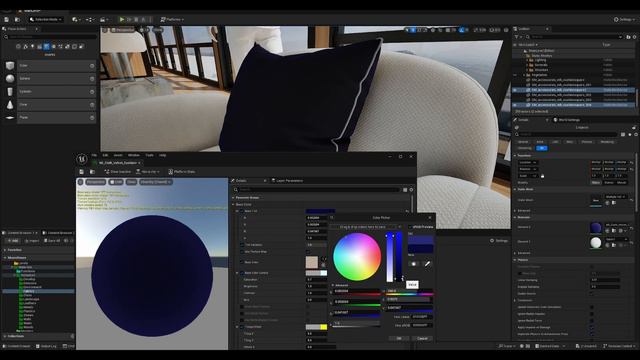The height and width of the screenshot is (360, 640).
Task: Click the Element 0 dark material thumbnail
Action: point(596,227)
